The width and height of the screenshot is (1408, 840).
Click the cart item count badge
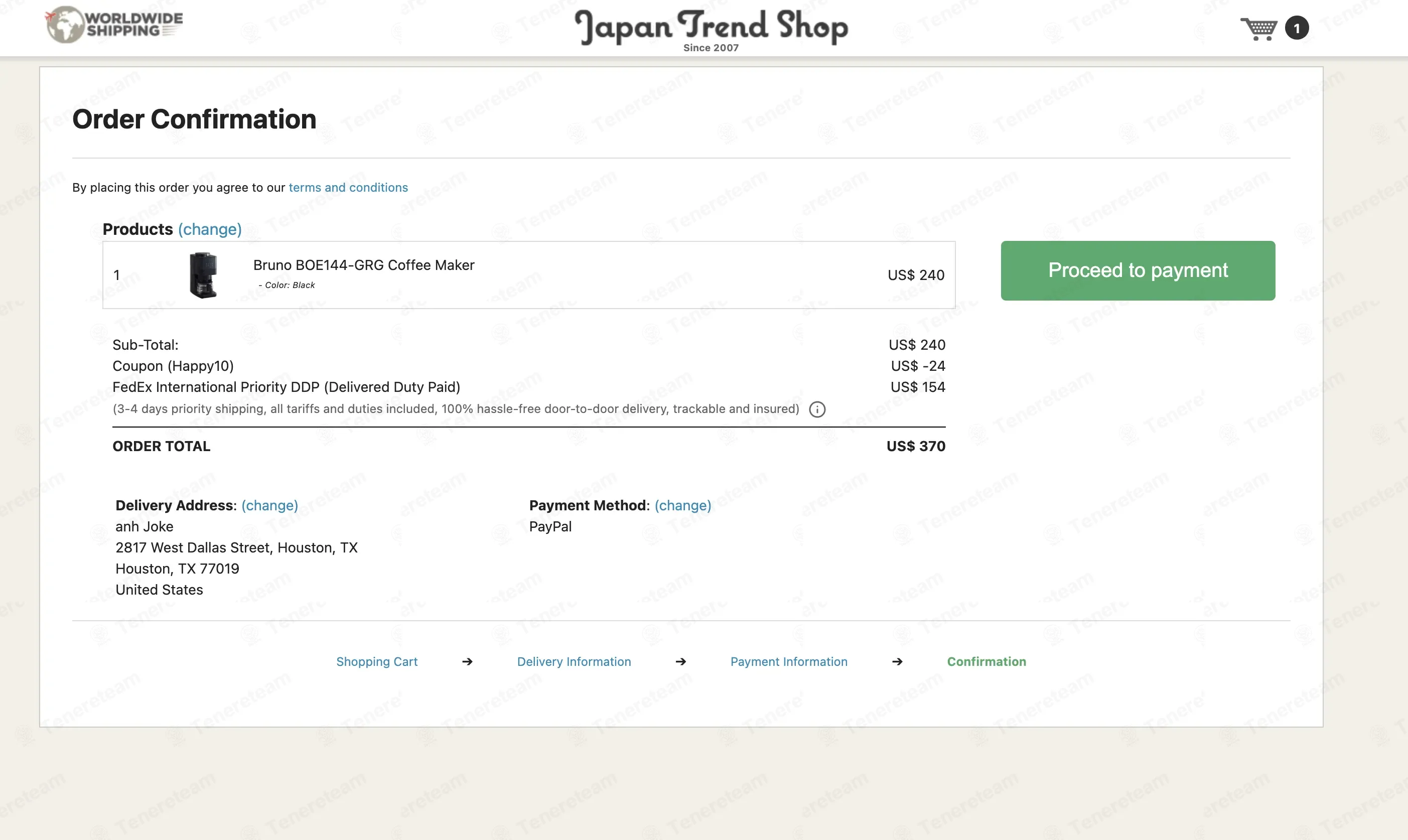point(1297,28)
